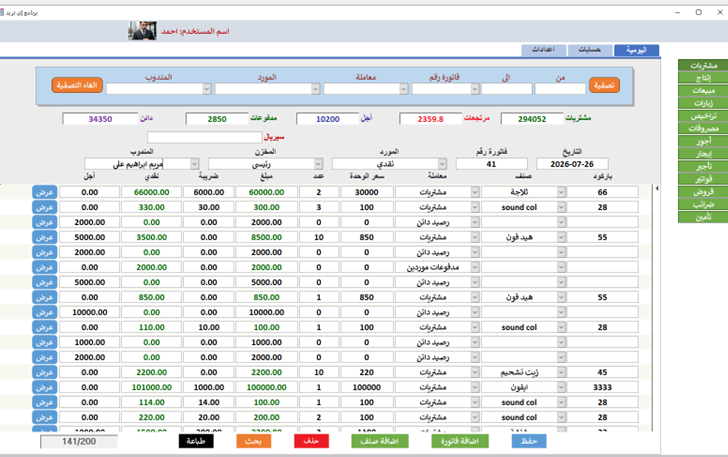Open the اعدادات tab
The width and height of the screenshot is (728, 457).
pyautogui.click(x=543, y=50)
